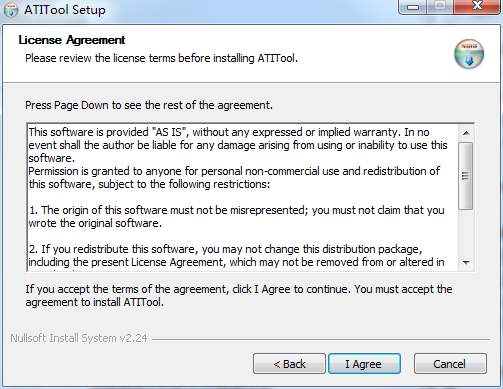Click the ATITool Setup title bar installer icon
This screenshot has width=503, height=389.
(x=10, y=10)
